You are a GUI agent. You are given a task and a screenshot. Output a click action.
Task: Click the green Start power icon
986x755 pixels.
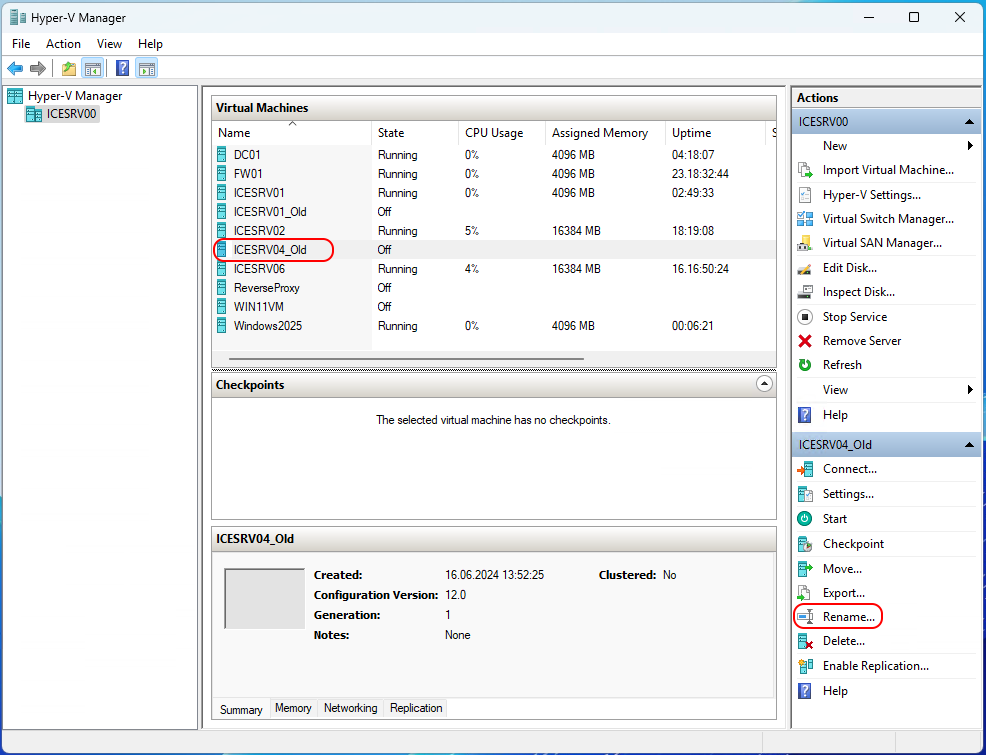[805, 519]
